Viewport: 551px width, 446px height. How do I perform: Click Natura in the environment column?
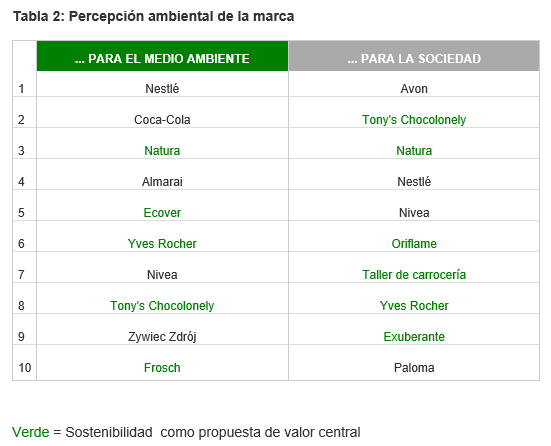click(x=162, y=150)
